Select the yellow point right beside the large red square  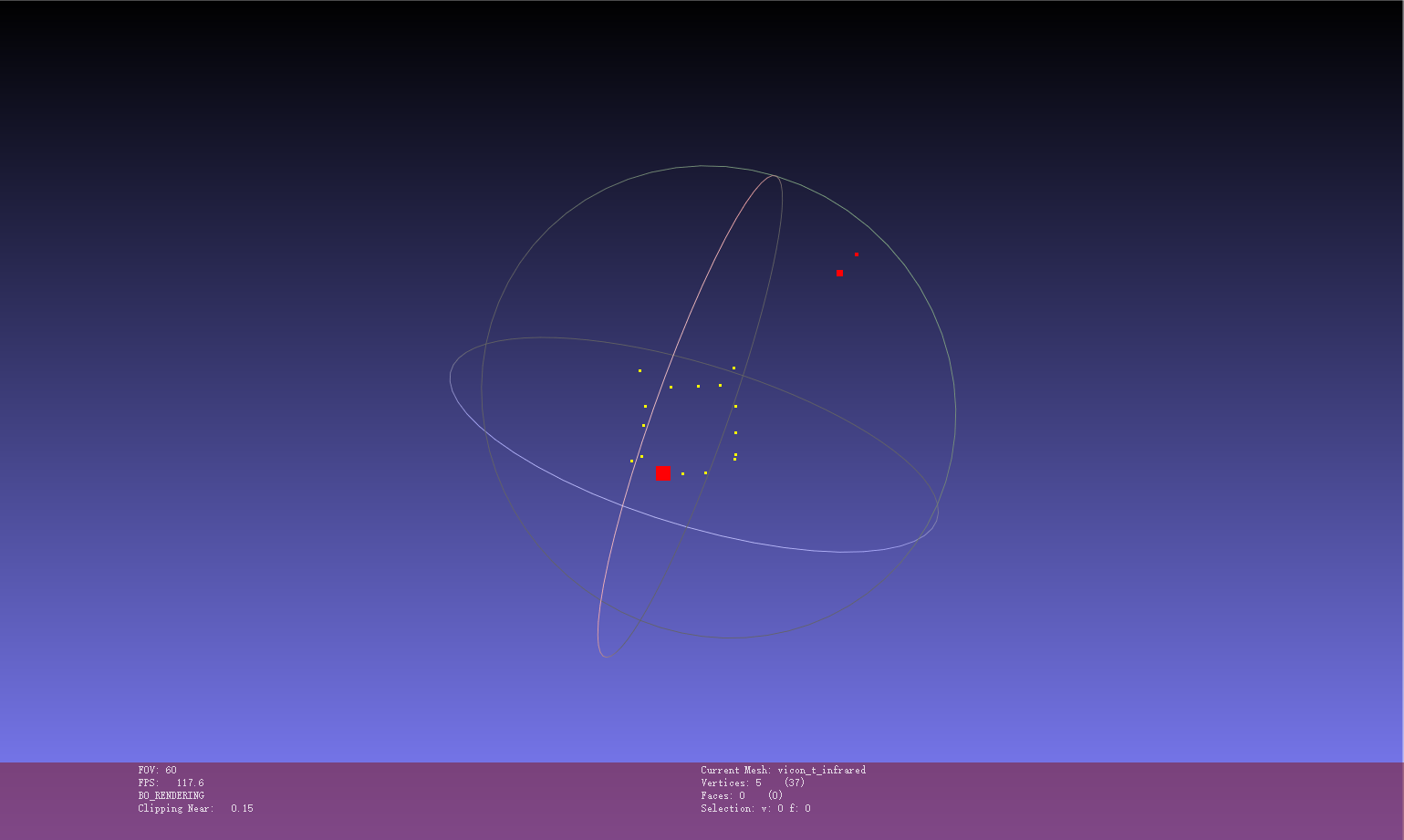(682, 473)
